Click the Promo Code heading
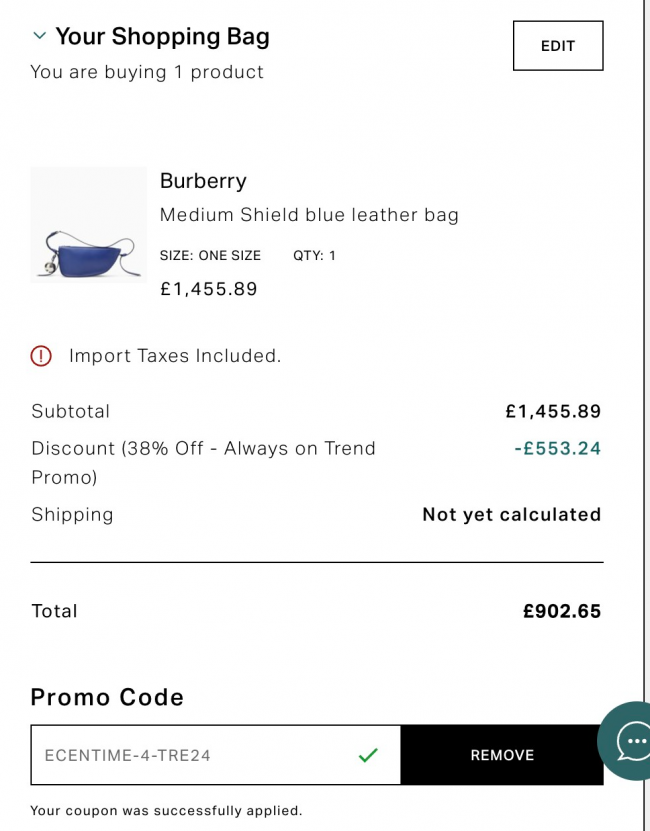 click(107, 697)
